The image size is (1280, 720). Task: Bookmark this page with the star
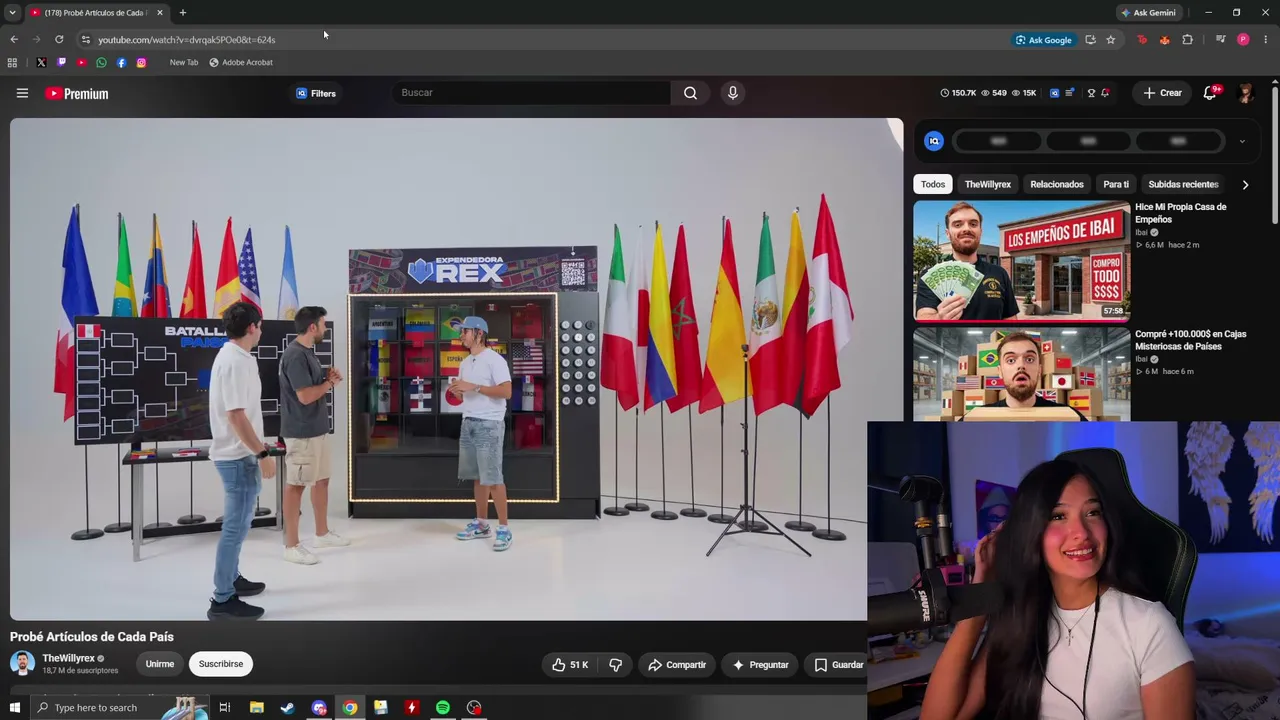click(1110, 40)
